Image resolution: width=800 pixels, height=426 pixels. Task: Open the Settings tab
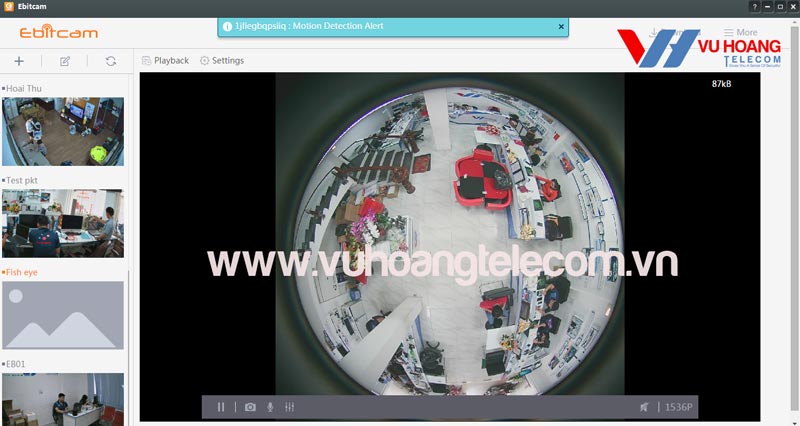click(221, 60)
